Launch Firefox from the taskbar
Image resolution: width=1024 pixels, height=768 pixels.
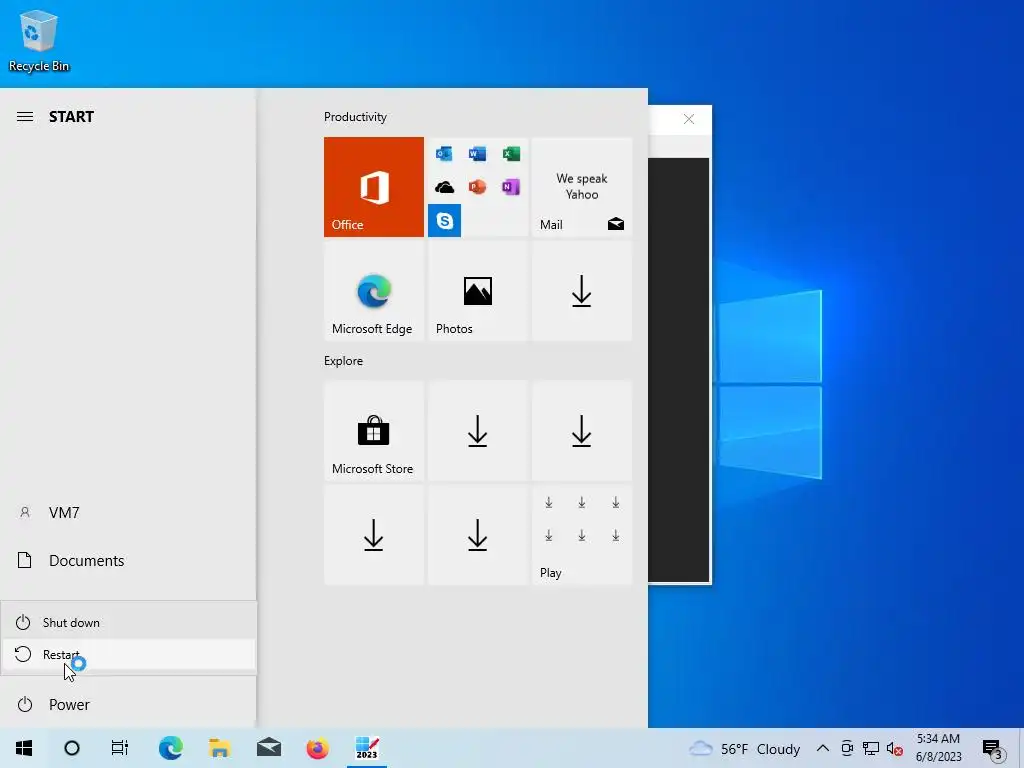click(317, 748)
